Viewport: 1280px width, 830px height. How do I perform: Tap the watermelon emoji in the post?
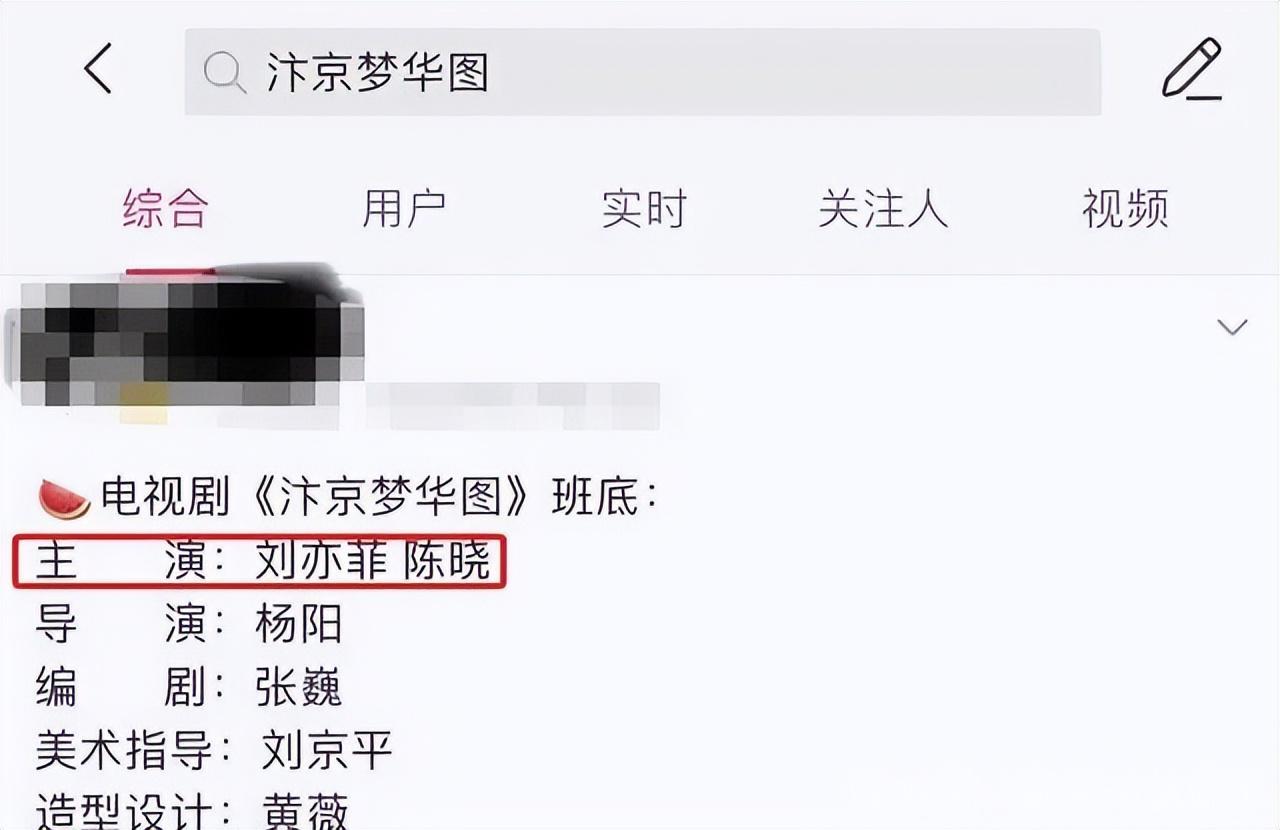coord(64,498)
